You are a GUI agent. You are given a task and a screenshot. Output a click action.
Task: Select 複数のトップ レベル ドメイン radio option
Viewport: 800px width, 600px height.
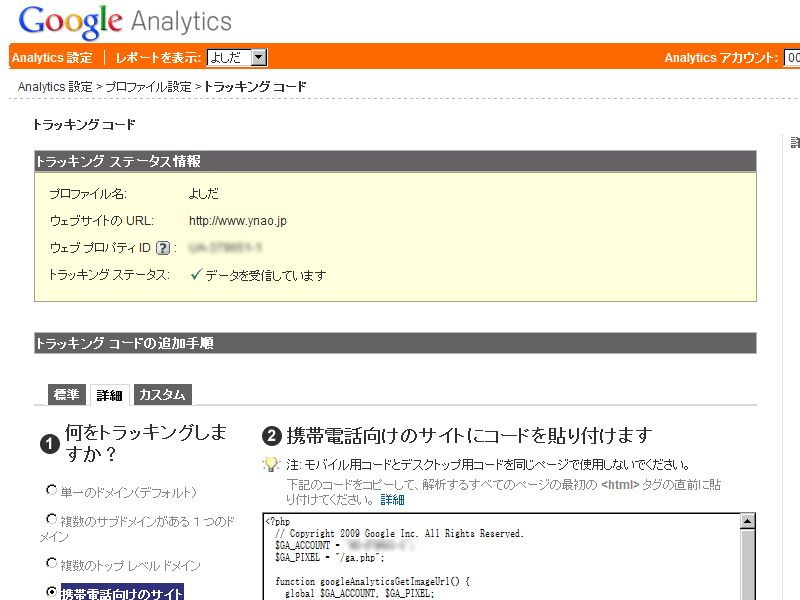(51, 563)
